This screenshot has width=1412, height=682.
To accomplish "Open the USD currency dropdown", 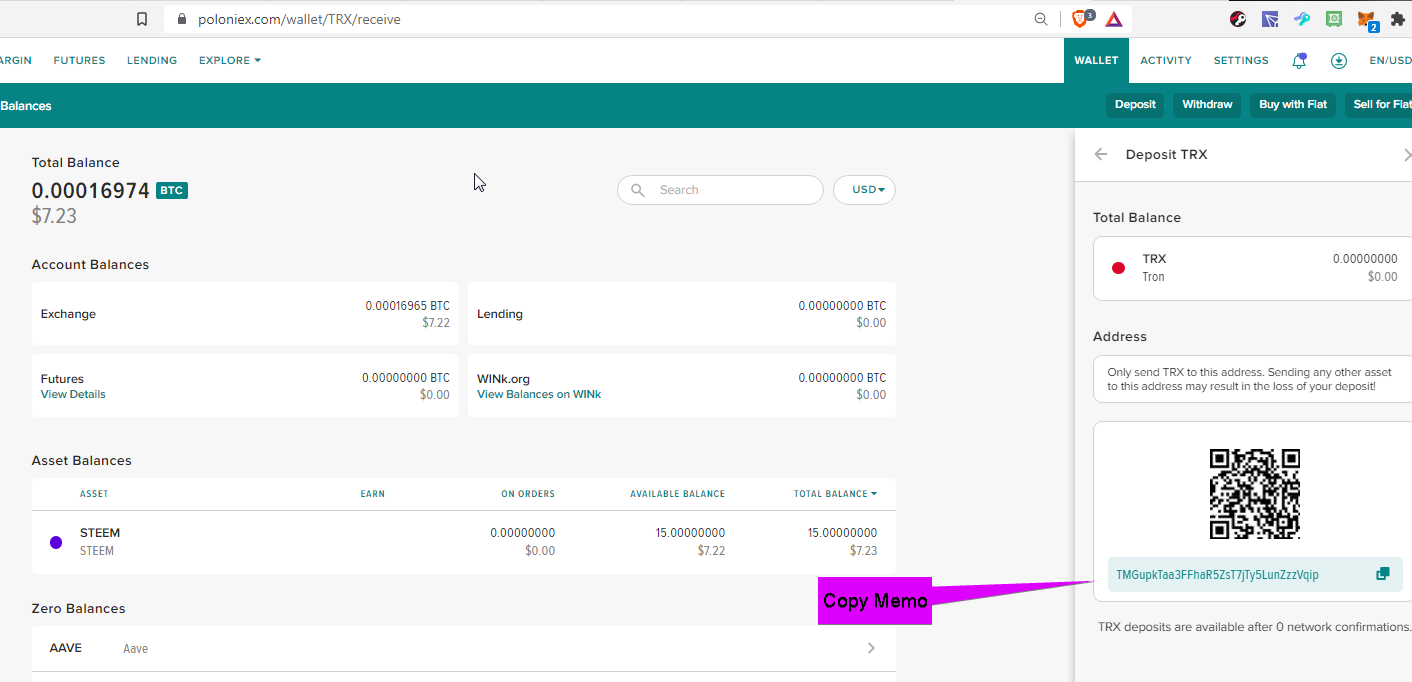I will tap(864, 190).
